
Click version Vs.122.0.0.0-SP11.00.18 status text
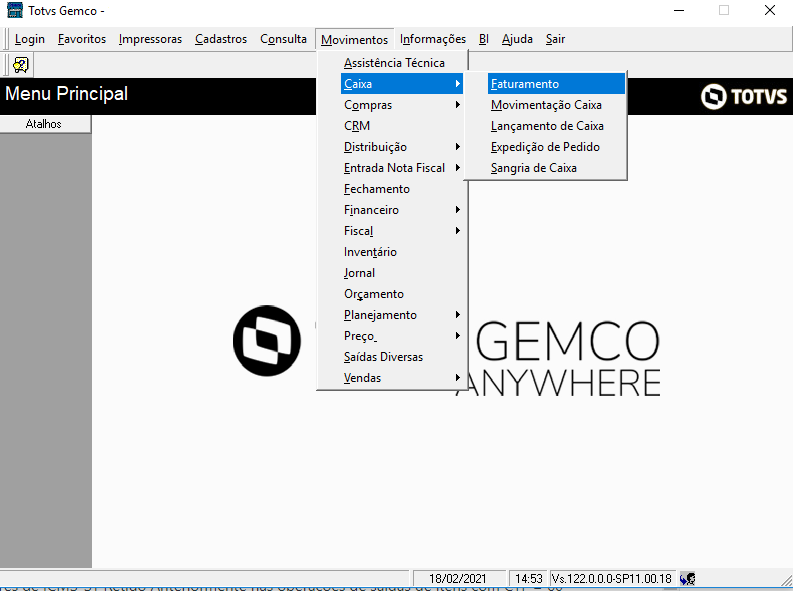point(611,578)
